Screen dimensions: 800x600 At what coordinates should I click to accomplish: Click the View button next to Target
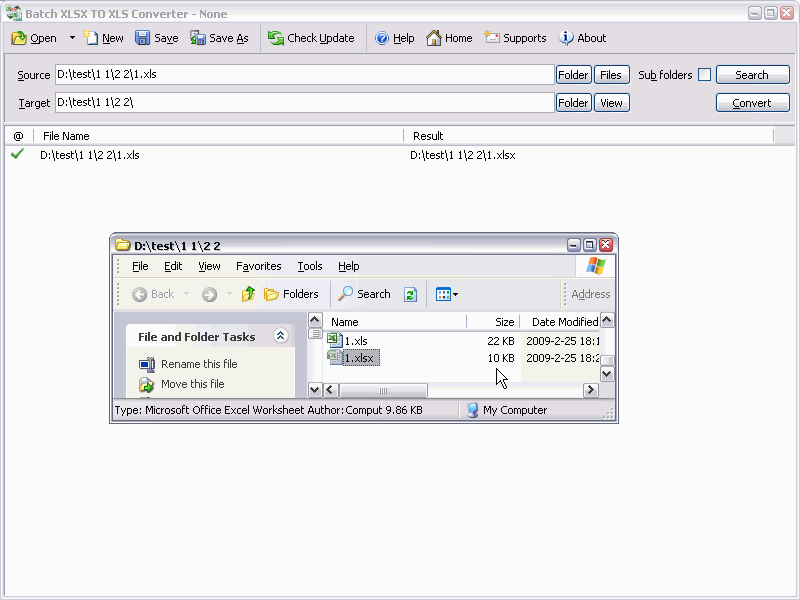coord(611,103)
